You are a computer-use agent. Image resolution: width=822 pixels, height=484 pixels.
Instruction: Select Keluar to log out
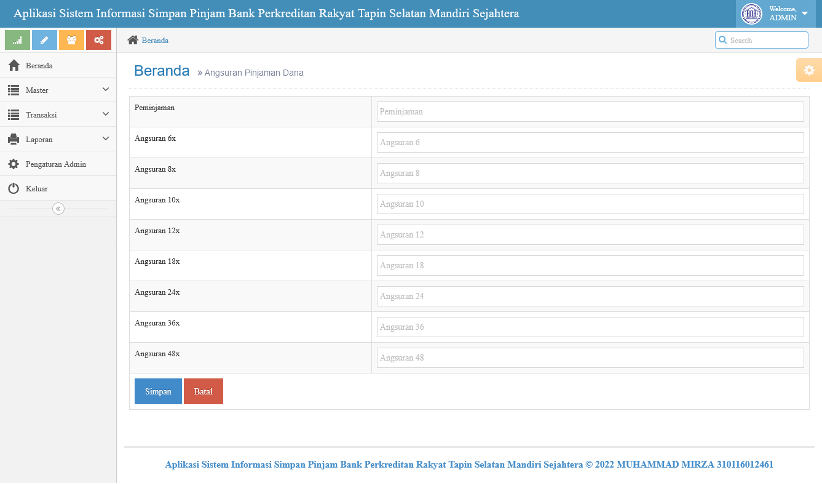58,189
